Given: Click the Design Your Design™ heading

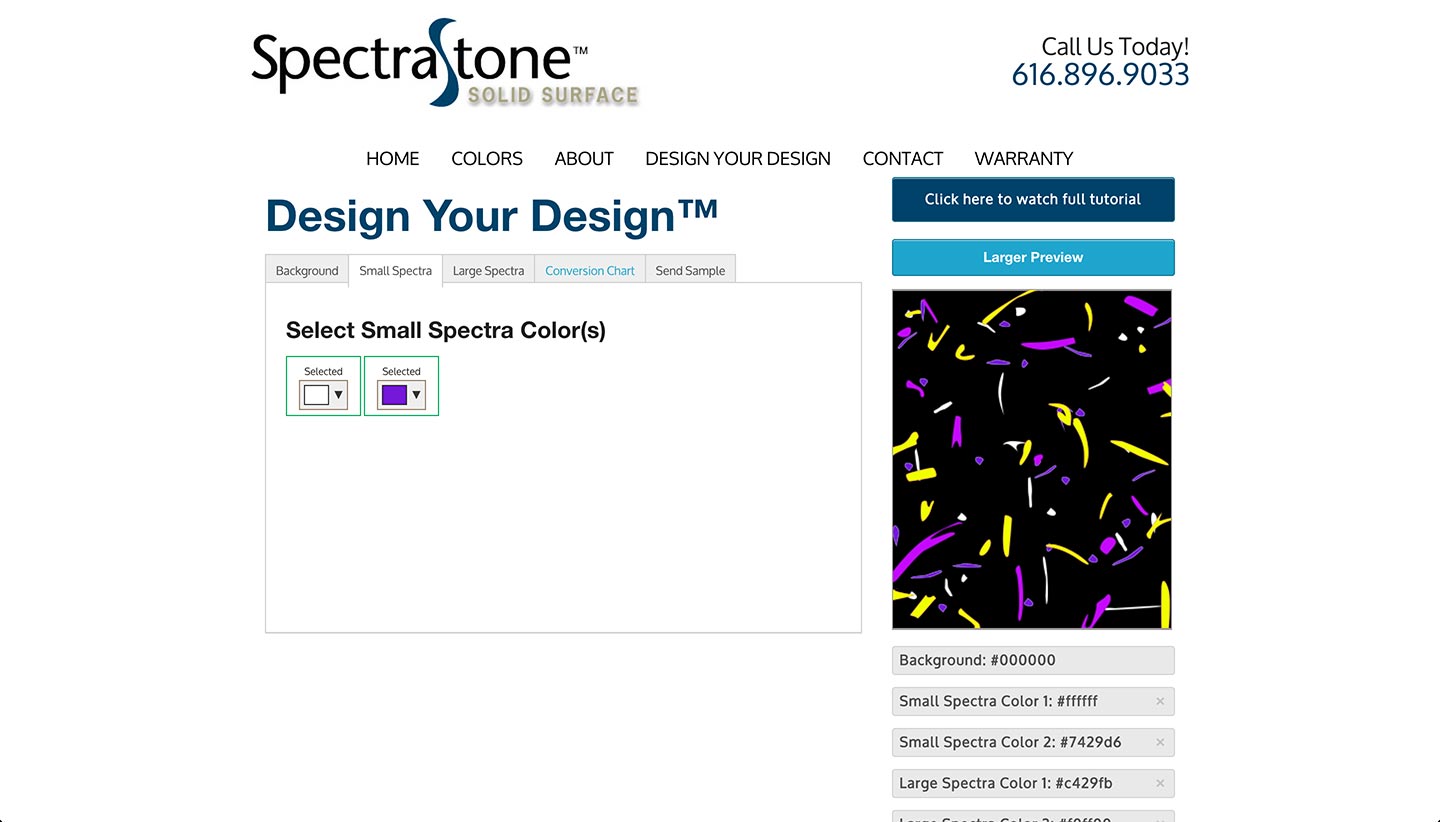Looking at the screenshot, I should coord(492,216).
